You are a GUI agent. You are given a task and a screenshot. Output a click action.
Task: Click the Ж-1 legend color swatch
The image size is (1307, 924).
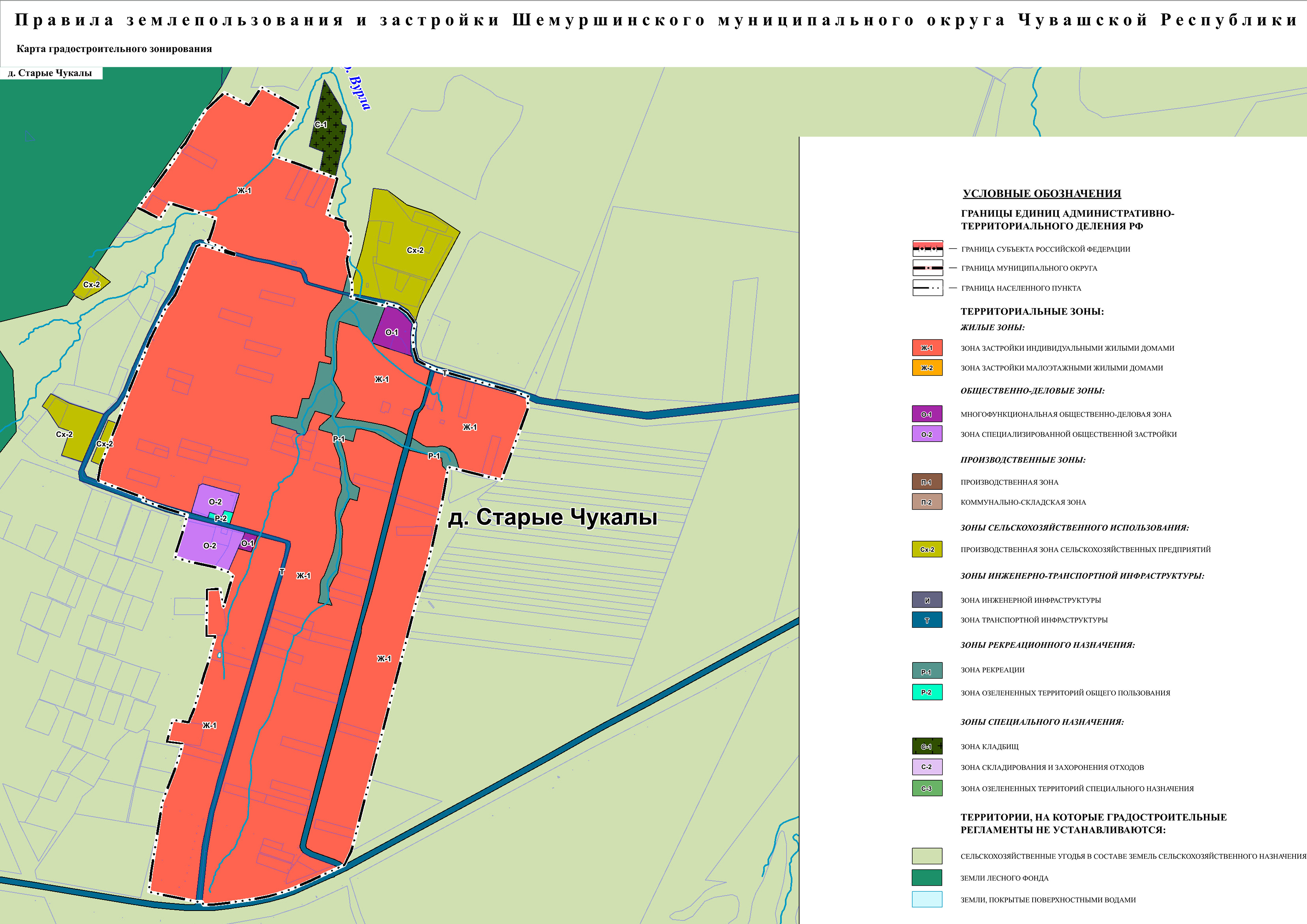(927, 348)
